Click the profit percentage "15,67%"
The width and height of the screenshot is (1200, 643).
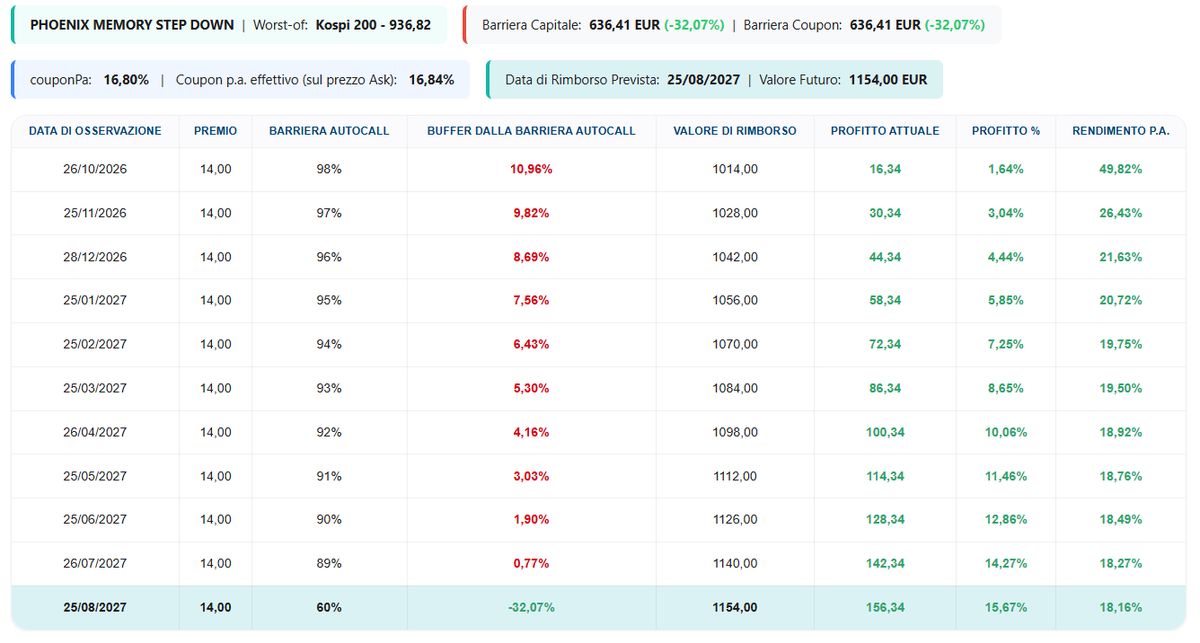coord(1006,607)
